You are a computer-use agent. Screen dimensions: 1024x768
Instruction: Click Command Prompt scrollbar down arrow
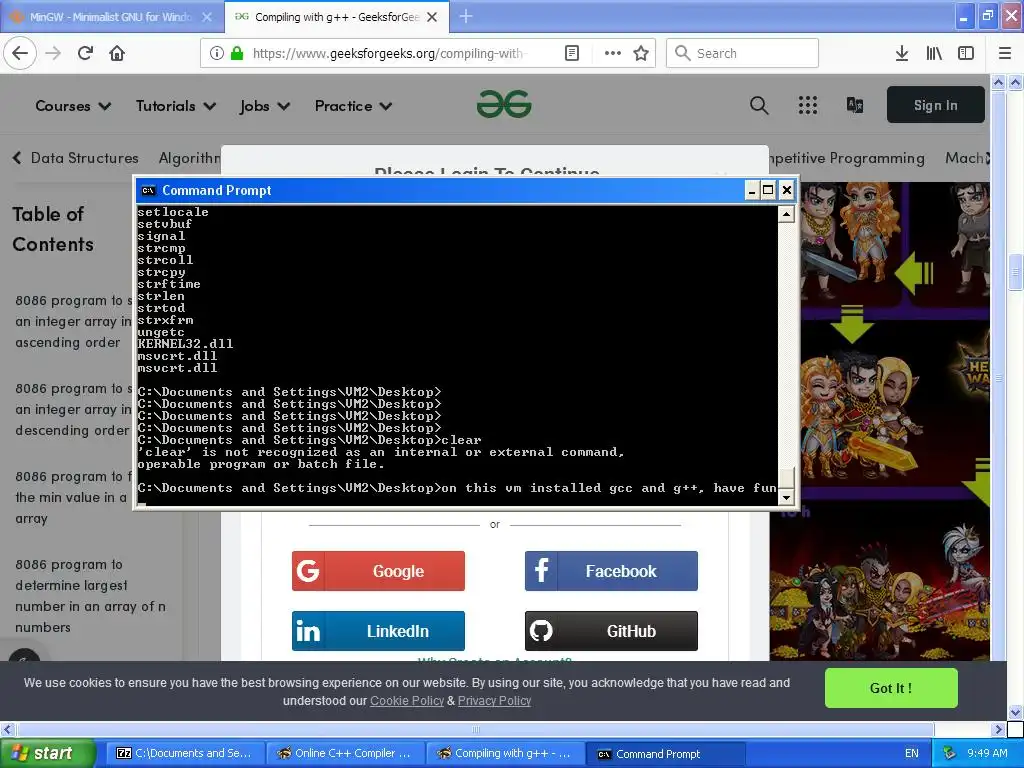click(786, 497)
